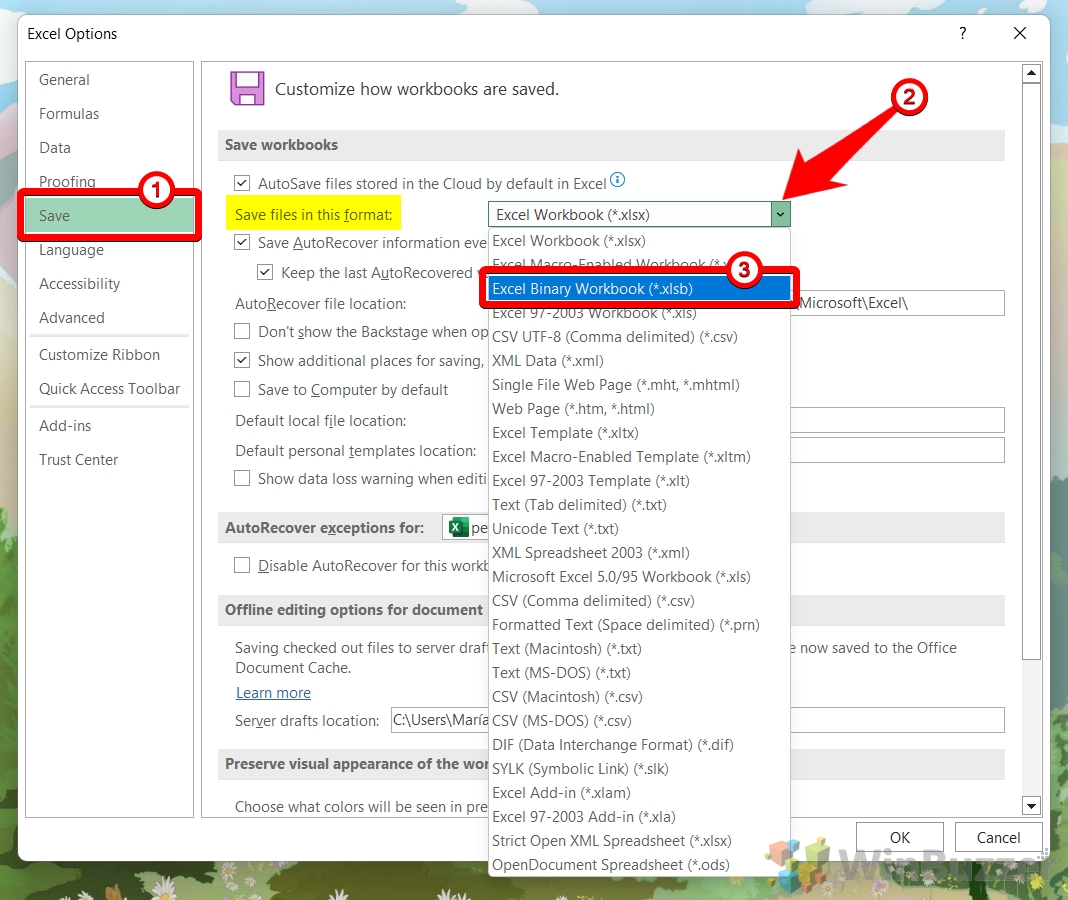
Task: Switch to the Add-ins category
Action: tap(109, 426)
